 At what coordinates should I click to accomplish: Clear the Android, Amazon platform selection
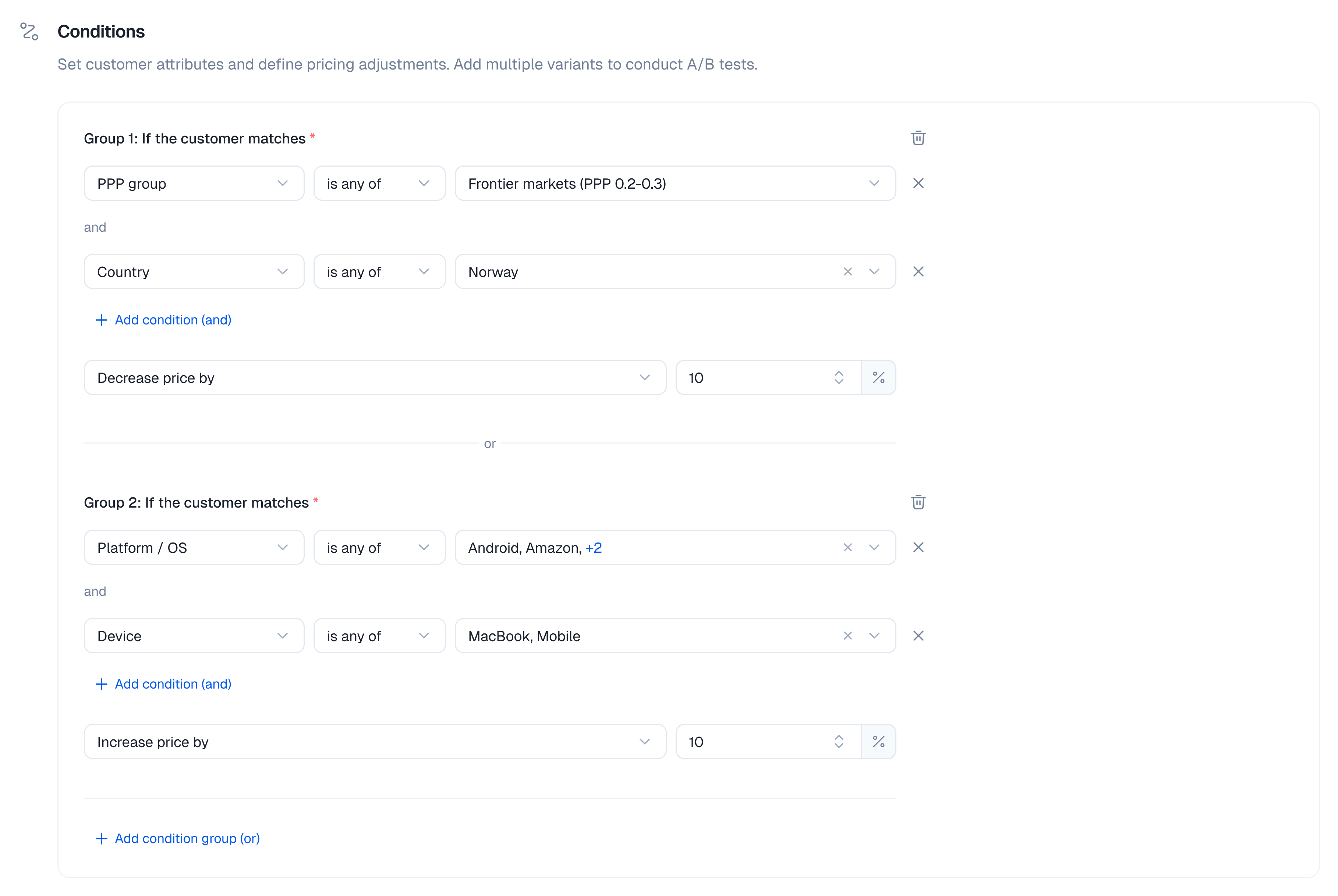(847, 547)
